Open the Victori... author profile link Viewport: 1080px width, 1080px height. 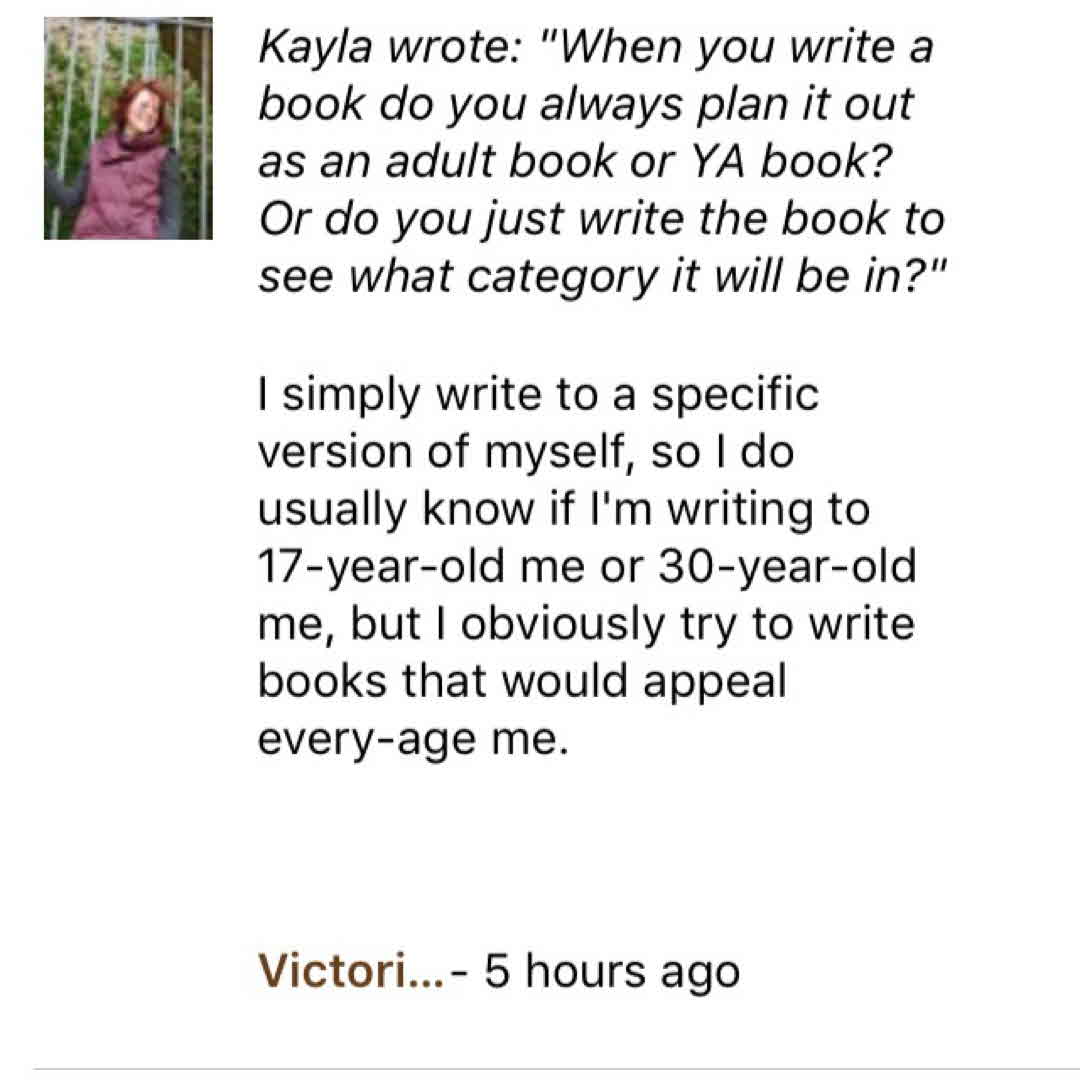[350, 970]
